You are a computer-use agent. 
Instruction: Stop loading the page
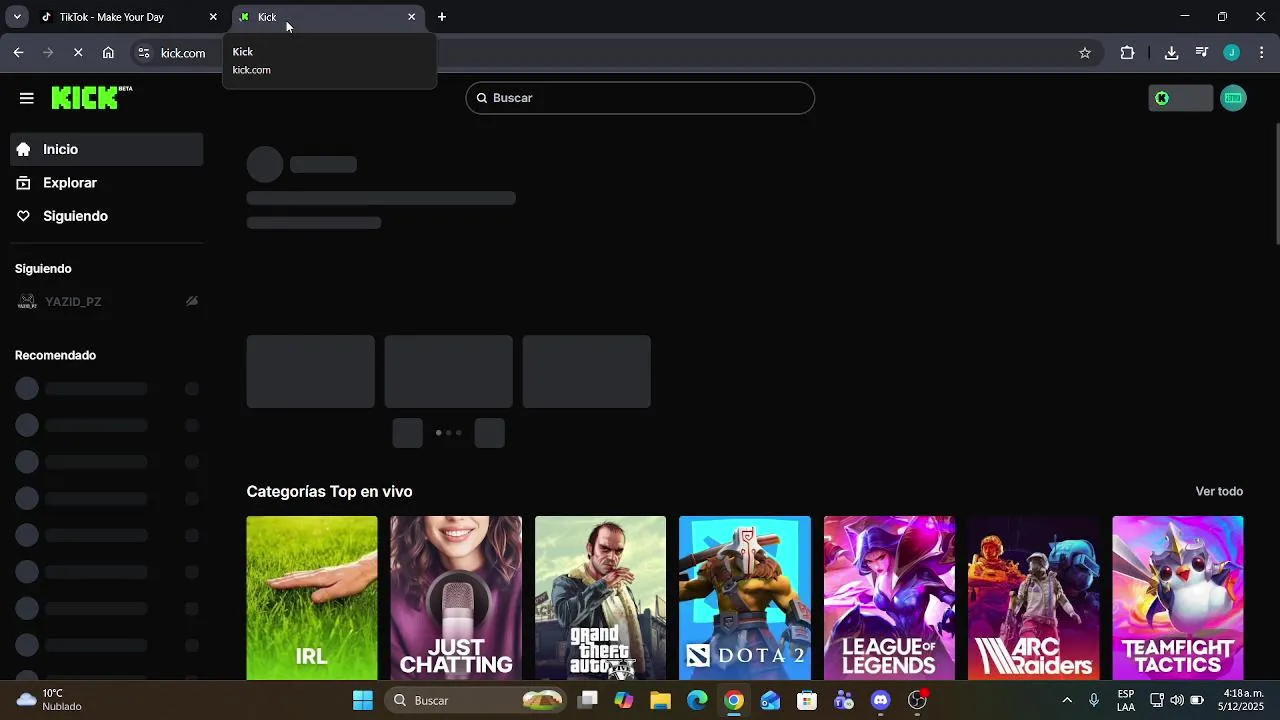78,53
